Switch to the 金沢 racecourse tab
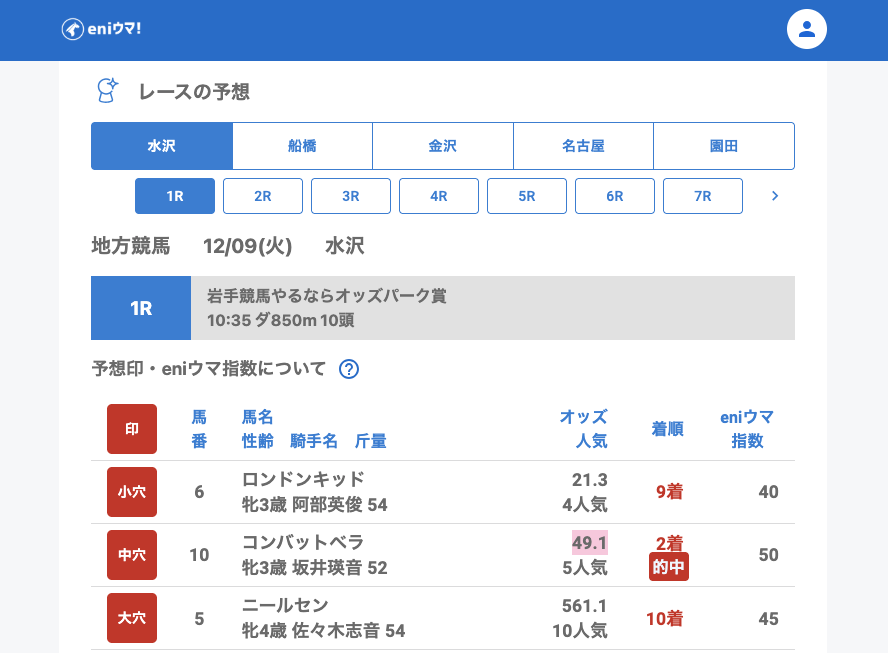 coord(443,146)
